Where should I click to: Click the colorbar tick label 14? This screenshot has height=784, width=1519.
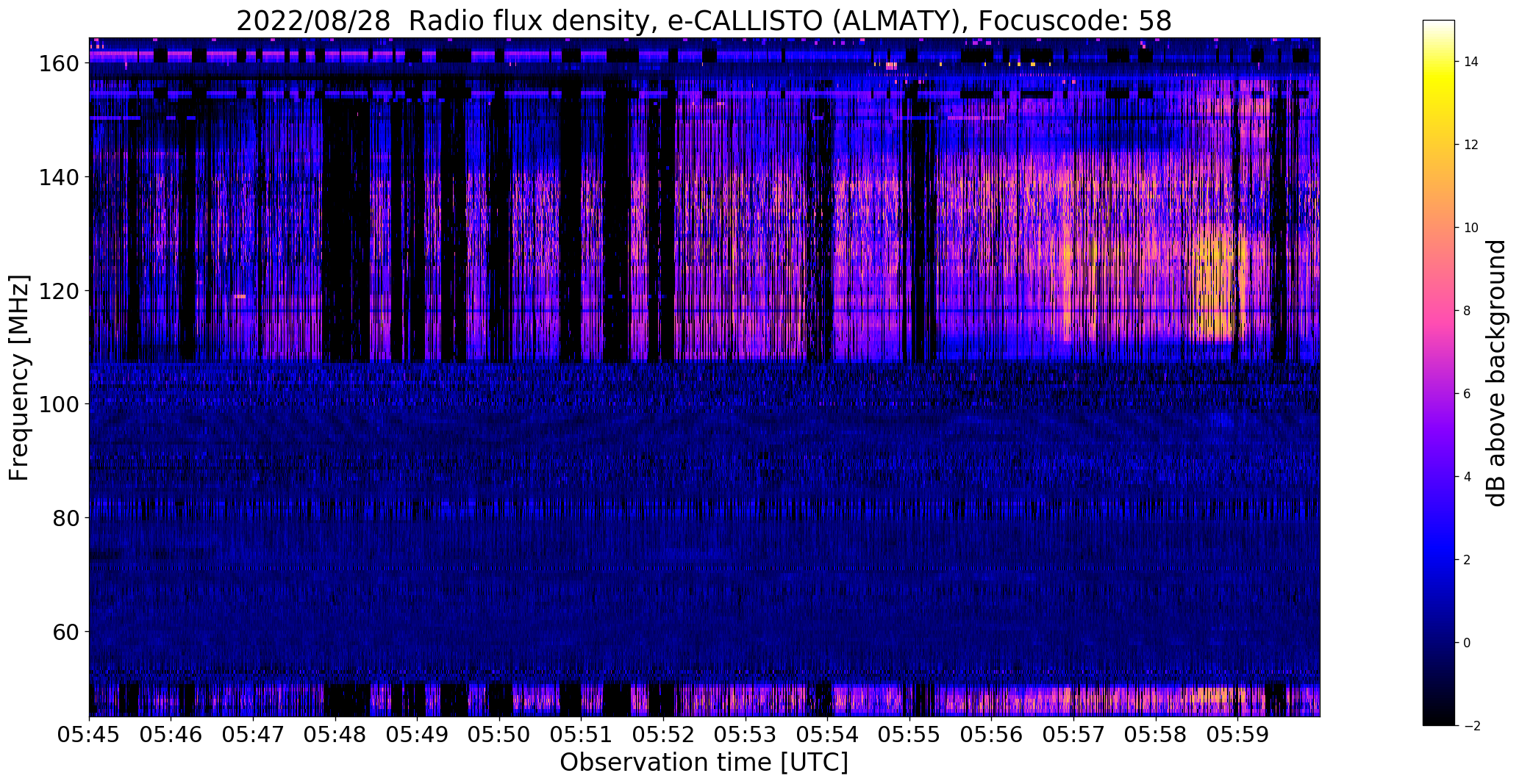1471,62
